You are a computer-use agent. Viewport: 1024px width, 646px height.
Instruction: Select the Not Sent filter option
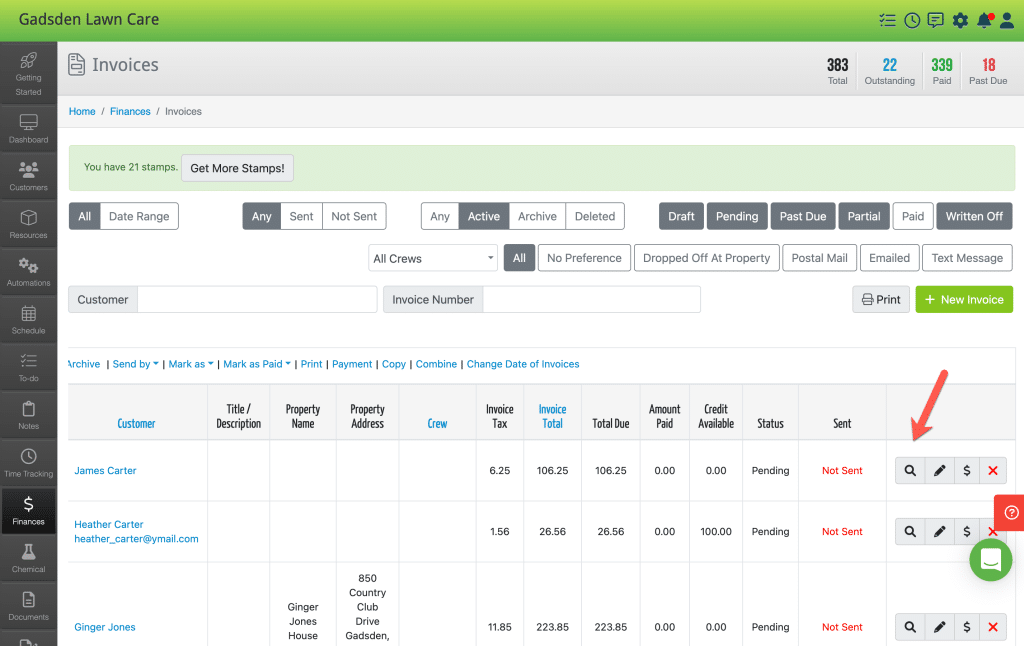pos(354,216)
